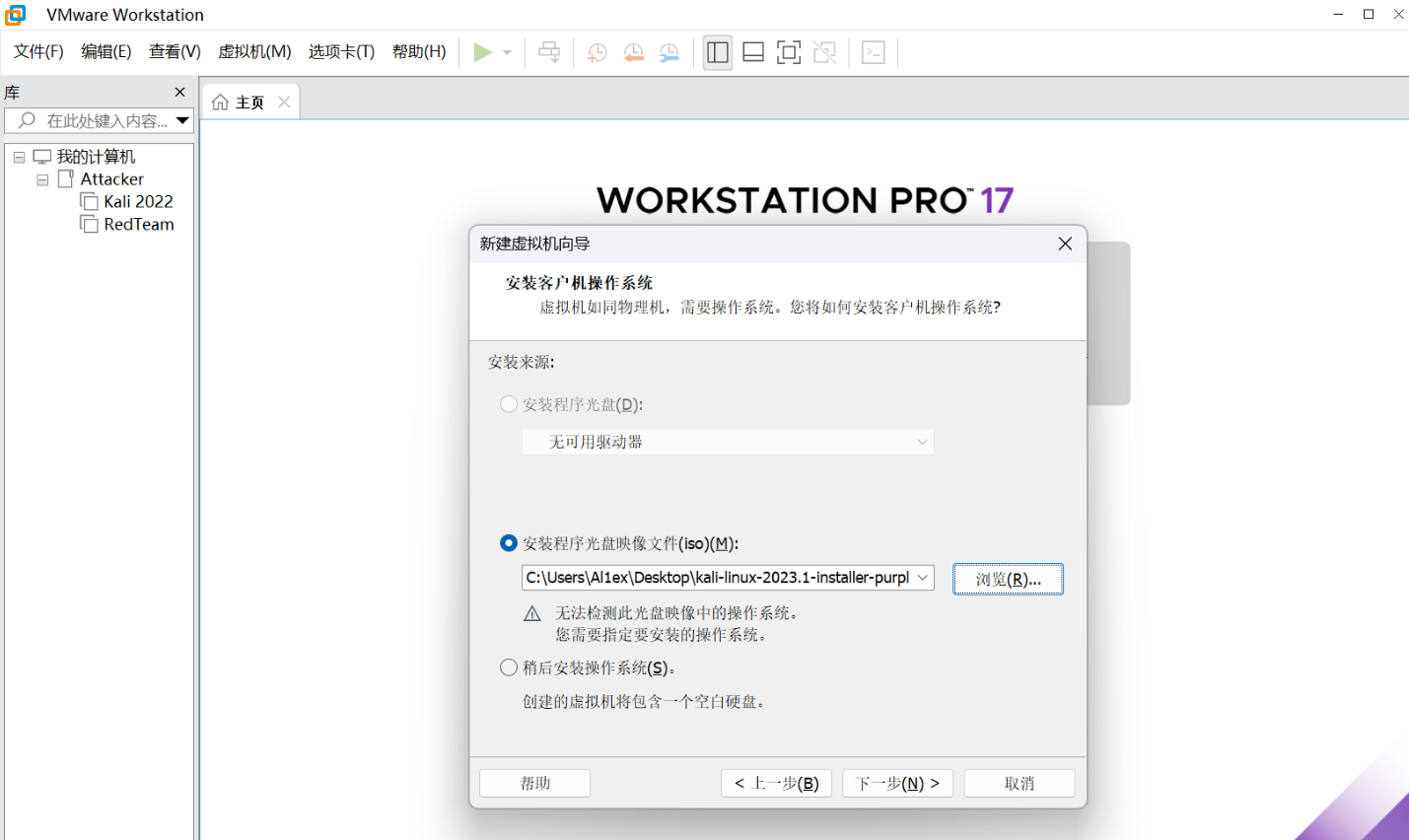Minimize the VMware Workstation window
The image size is (1409, 840).
[x=1338, y=14]
